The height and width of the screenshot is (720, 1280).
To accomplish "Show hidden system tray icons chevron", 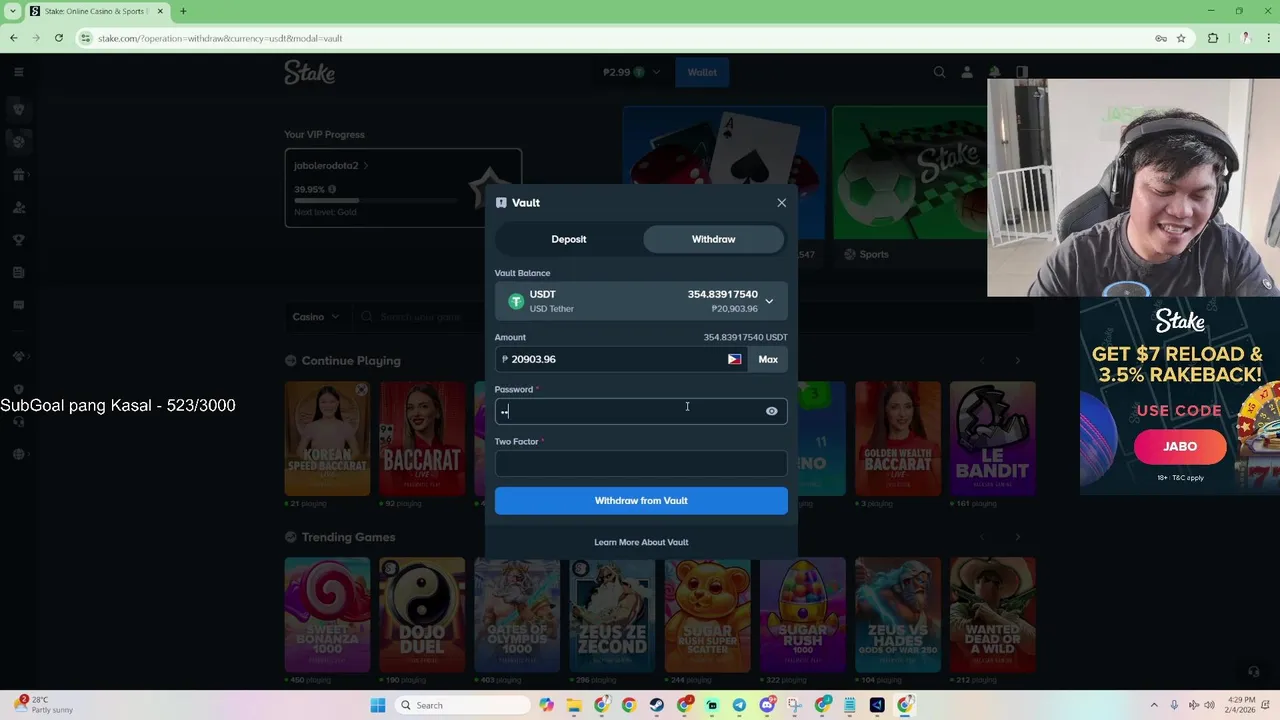I will click(x=1154, y=705).
